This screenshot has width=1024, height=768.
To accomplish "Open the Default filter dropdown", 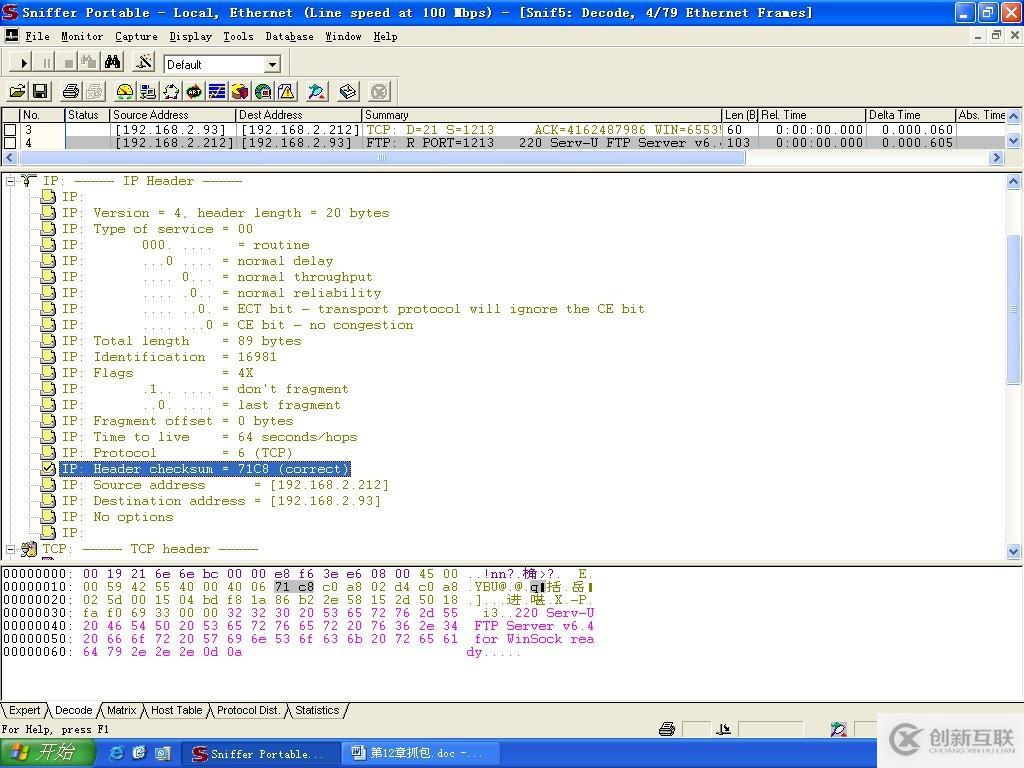I will pyautogui.click(x=272, y=64).
